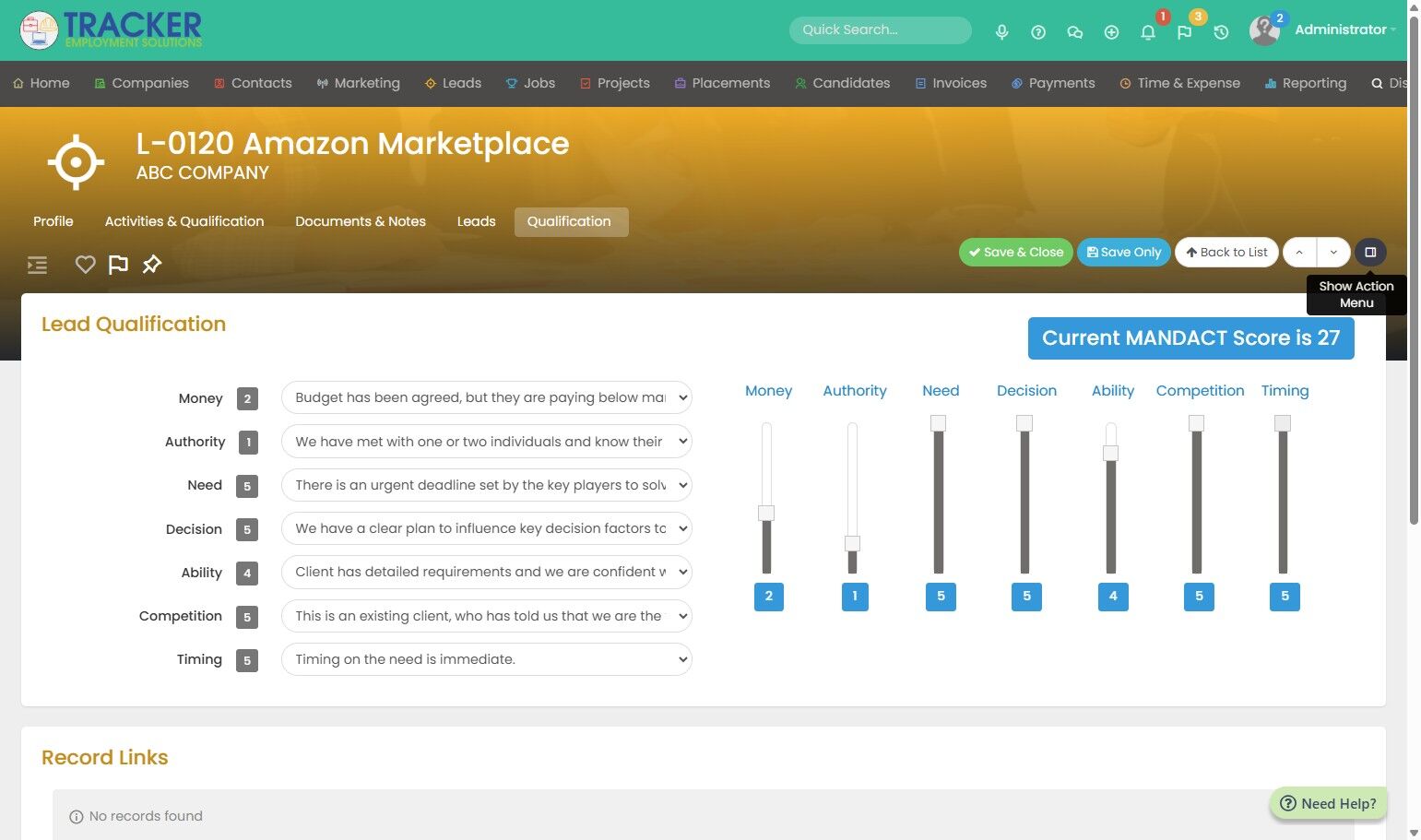1421x840 pixels.
Task: Go to next record with down chevron
Action: (x=1333, y=252)
